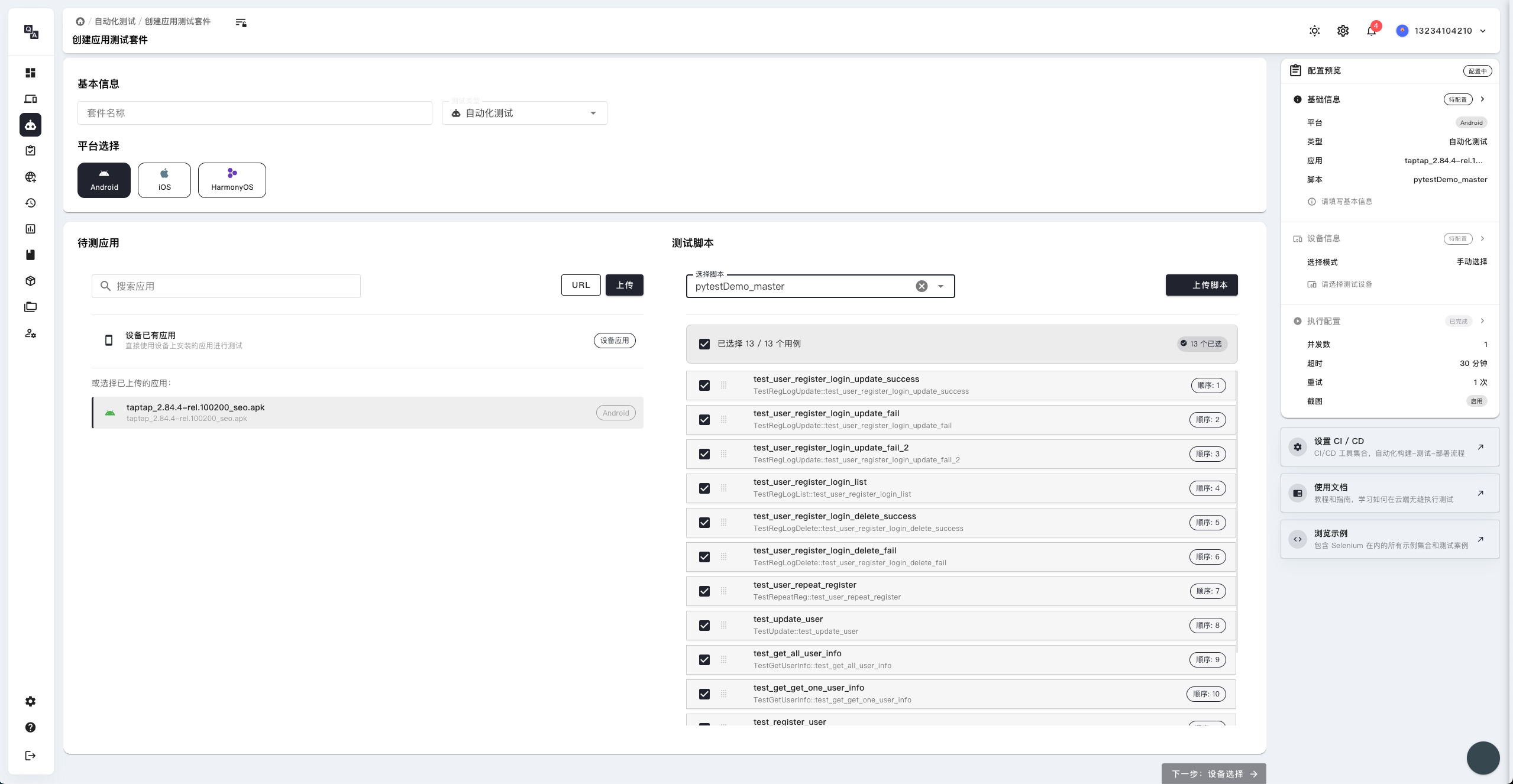Click the 设备应用 button
This screenshot has width=1513, height=784.
point(615,341)
